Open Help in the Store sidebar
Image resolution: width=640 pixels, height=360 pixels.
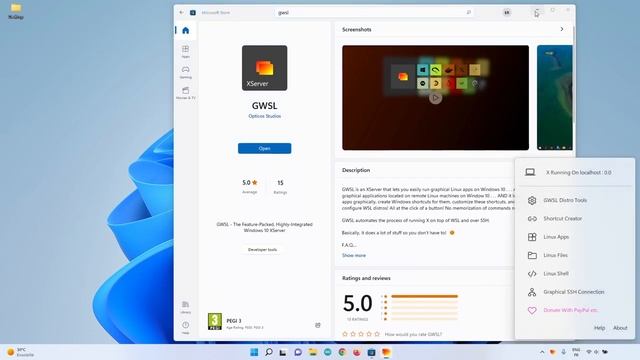(x=185, y=327)
